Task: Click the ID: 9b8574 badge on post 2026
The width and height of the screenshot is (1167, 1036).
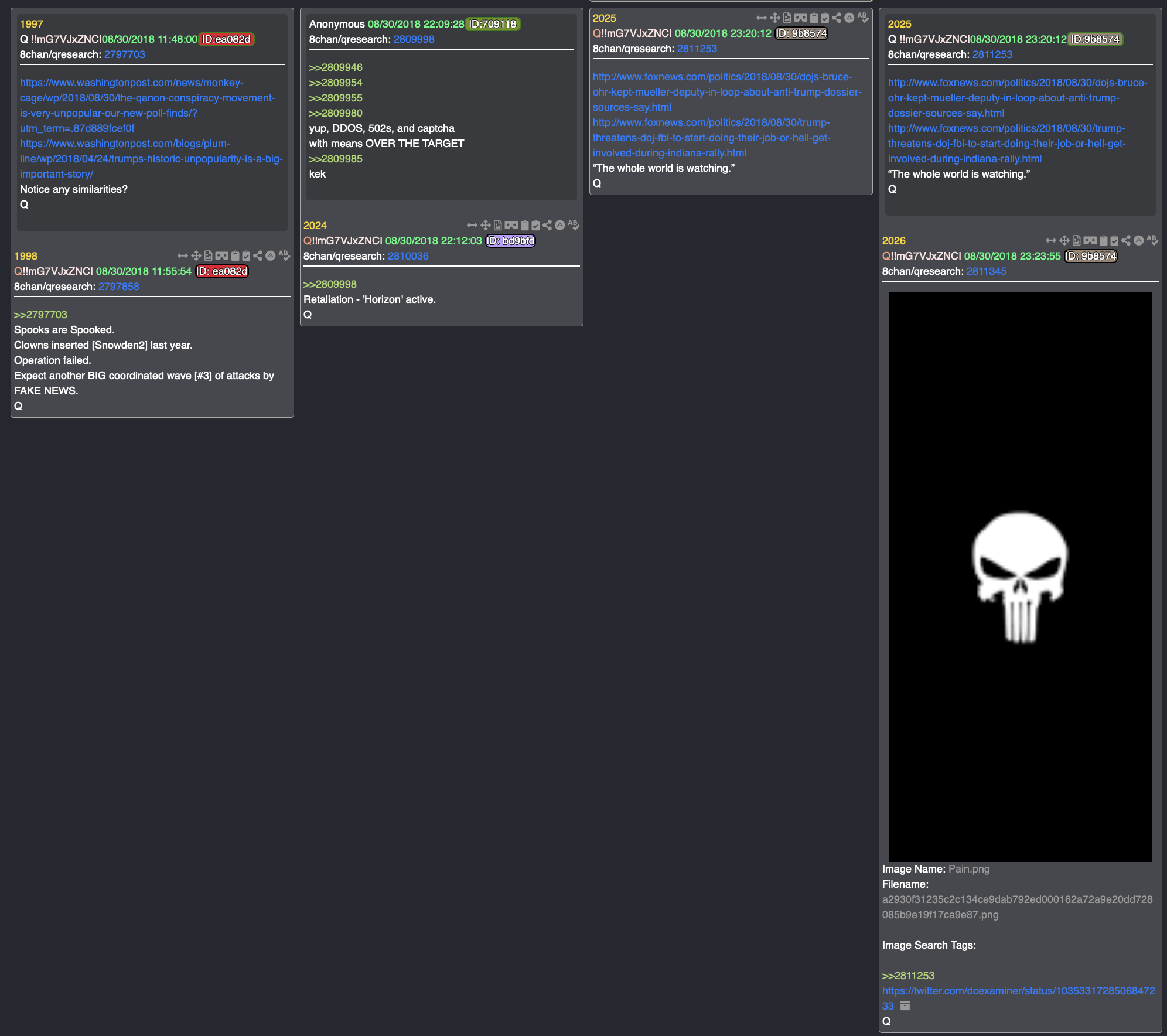Action: (1091, 256)
